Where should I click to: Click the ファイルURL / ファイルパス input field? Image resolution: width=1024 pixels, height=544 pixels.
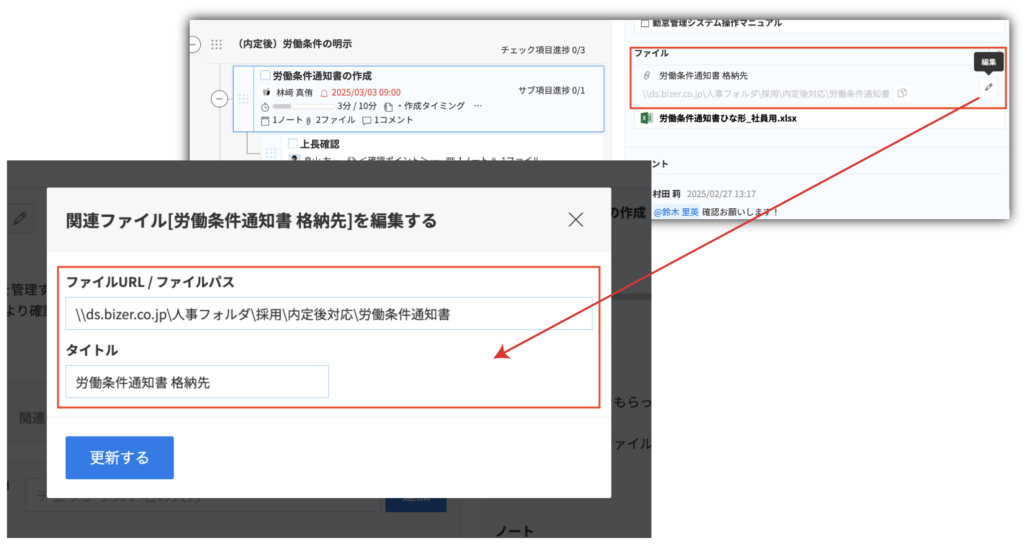pyautogui.click(x=329, y=314)
